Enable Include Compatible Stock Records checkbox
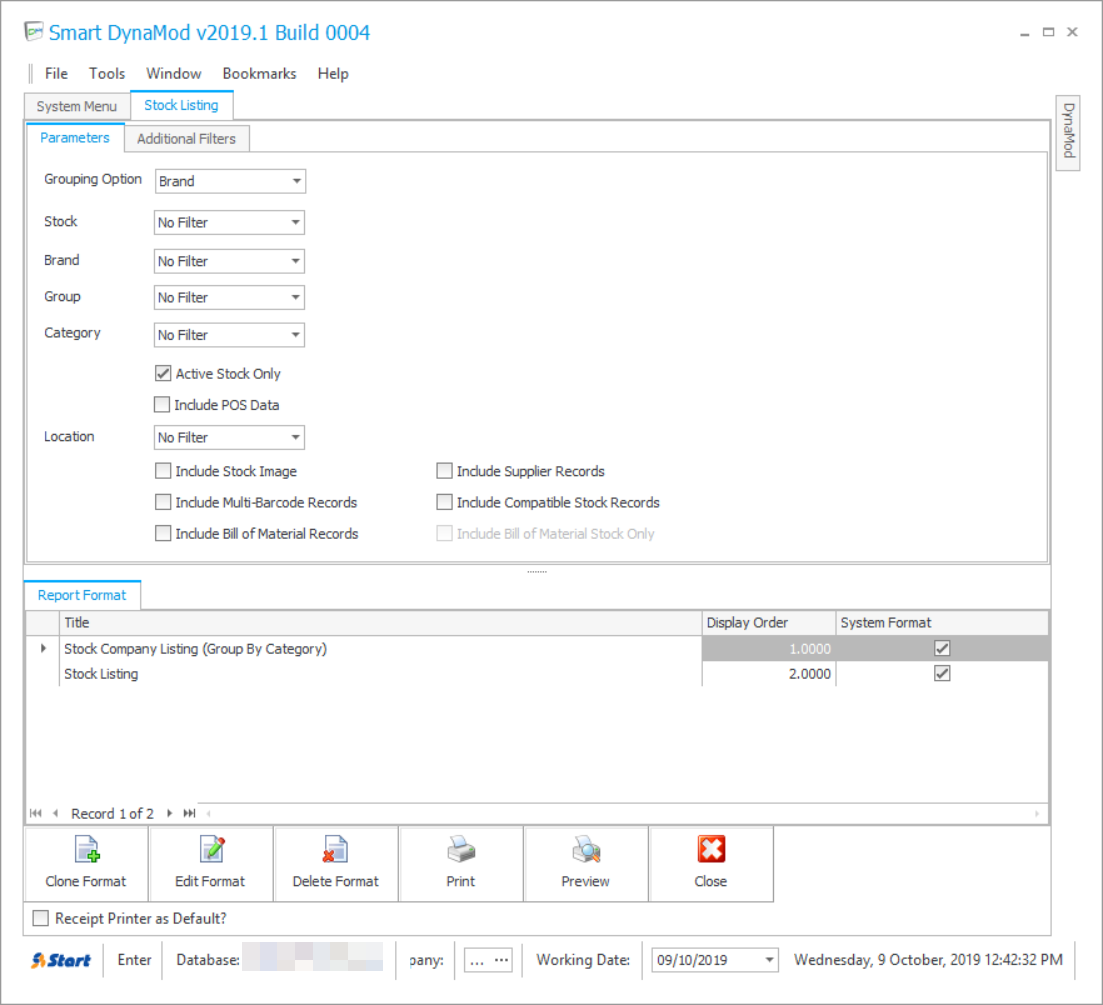Viewport: 1103px width, 1005px height. click(x=445, y=502)
